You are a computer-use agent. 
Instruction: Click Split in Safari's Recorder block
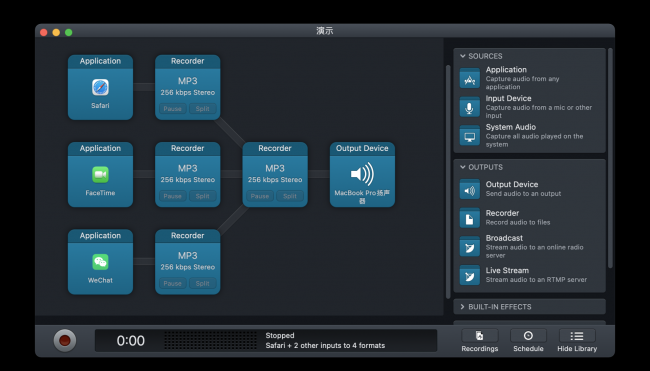click(x=203, y=109)
